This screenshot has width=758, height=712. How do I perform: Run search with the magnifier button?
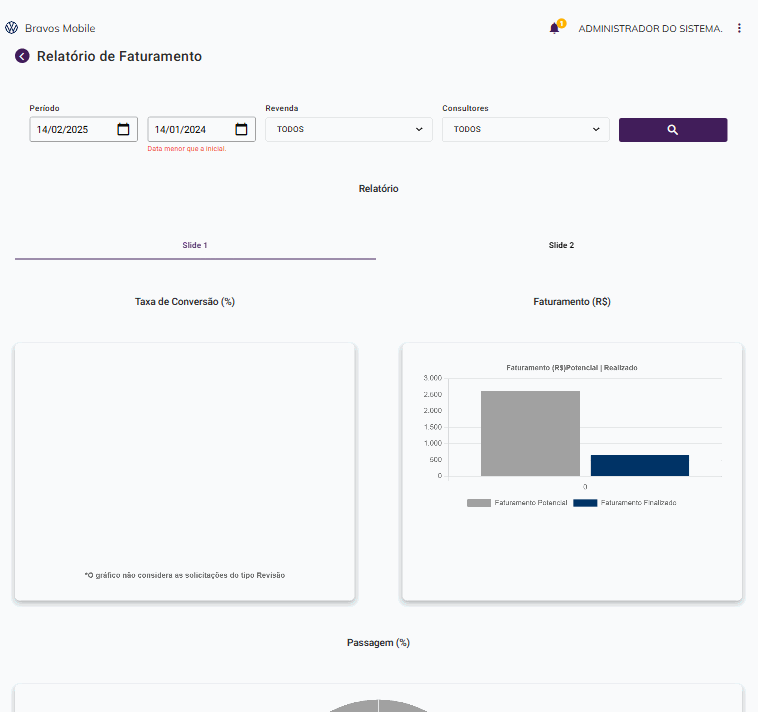pyautogui.click(x=673, y=130)
